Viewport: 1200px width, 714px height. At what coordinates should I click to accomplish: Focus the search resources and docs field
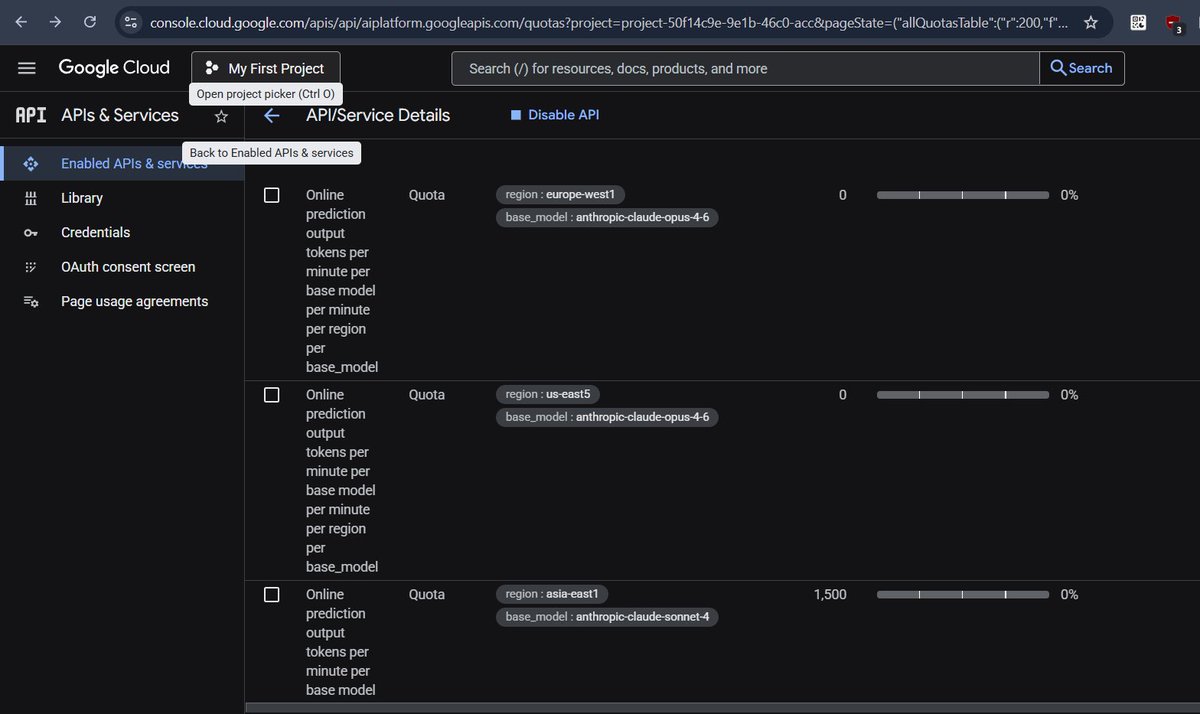(x=746, y=68)
